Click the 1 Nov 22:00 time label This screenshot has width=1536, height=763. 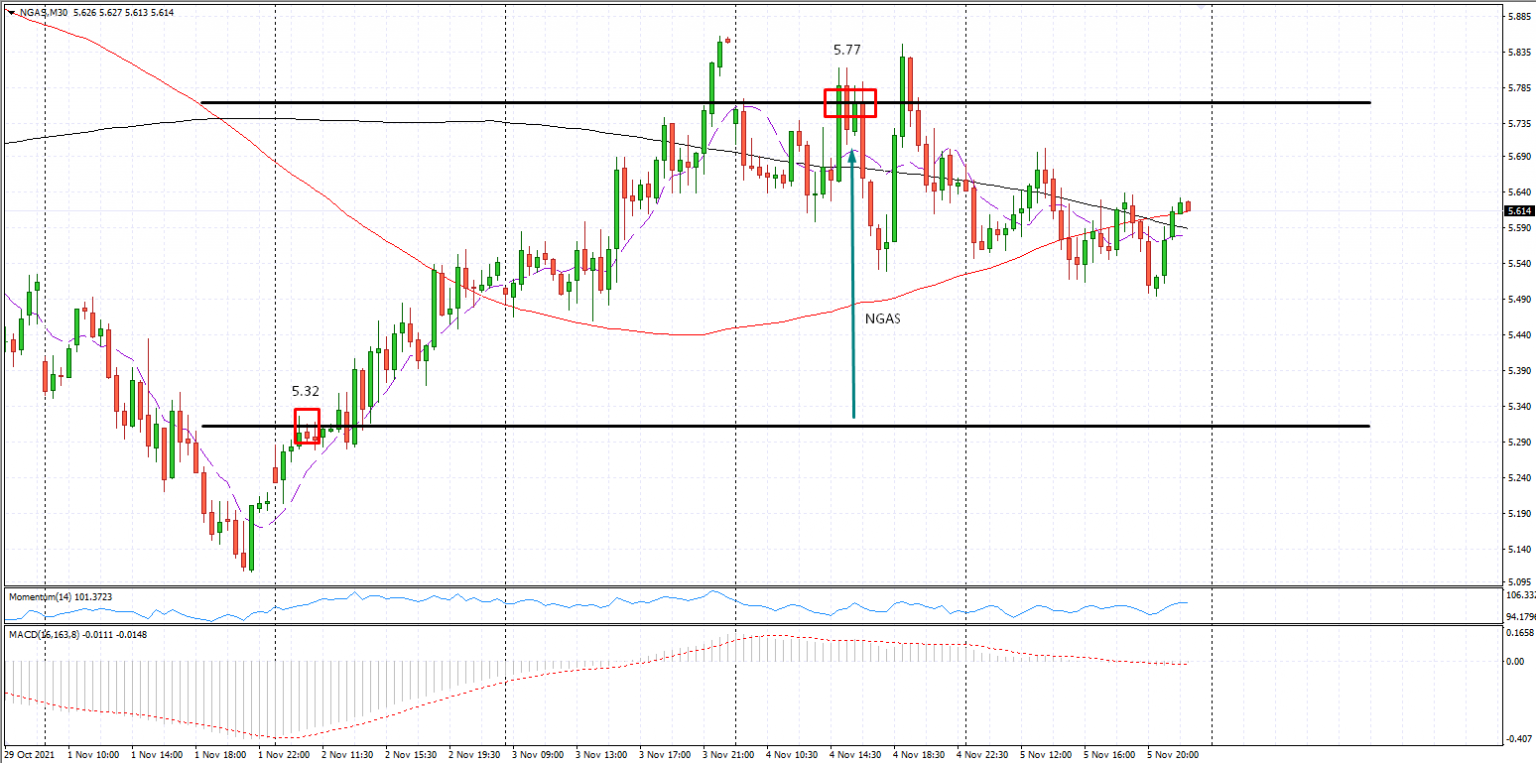coord(285,755)
